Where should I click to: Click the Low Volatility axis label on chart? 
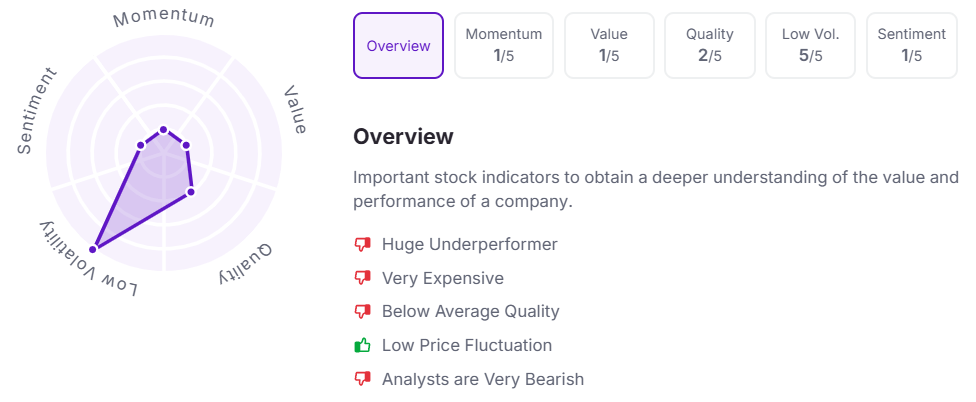pos(87,261)
